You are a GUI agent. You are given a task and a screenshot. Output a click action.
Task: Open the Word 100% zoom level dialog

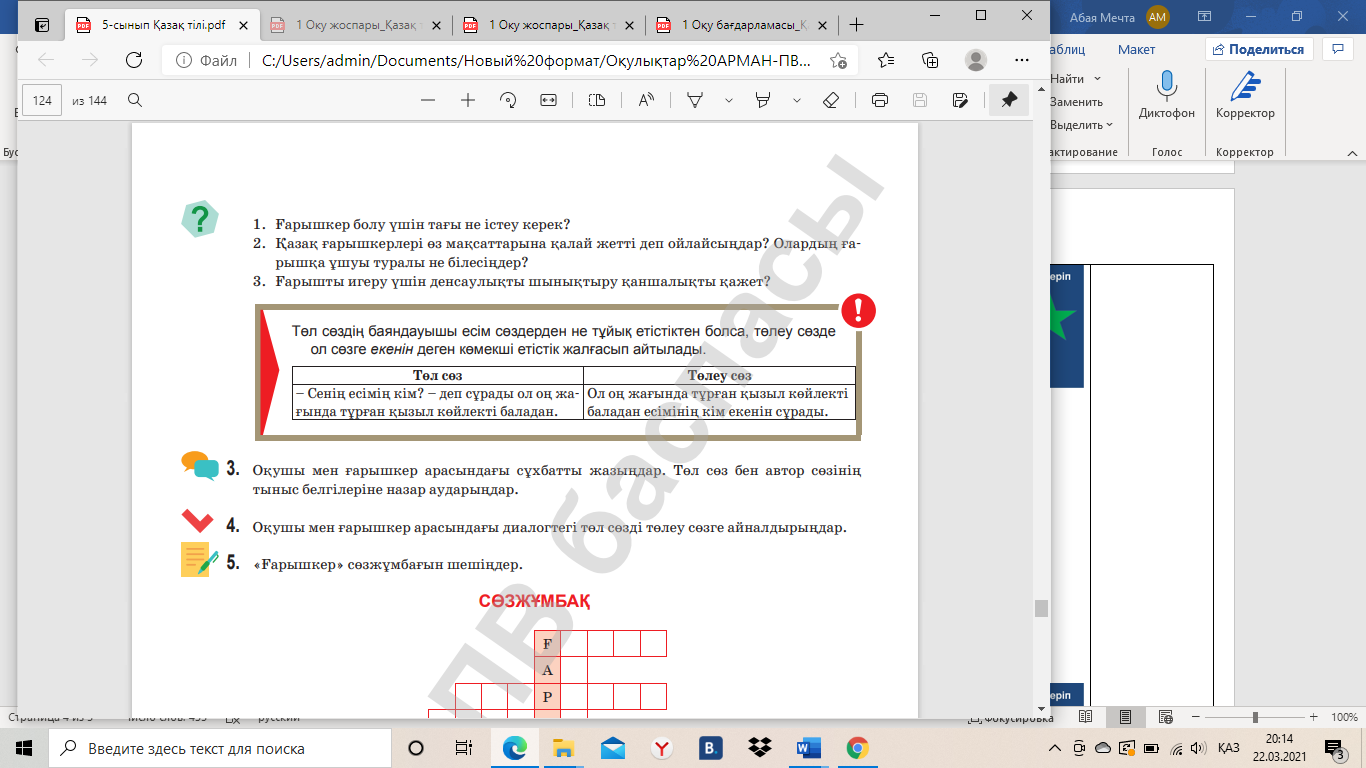1344,717
